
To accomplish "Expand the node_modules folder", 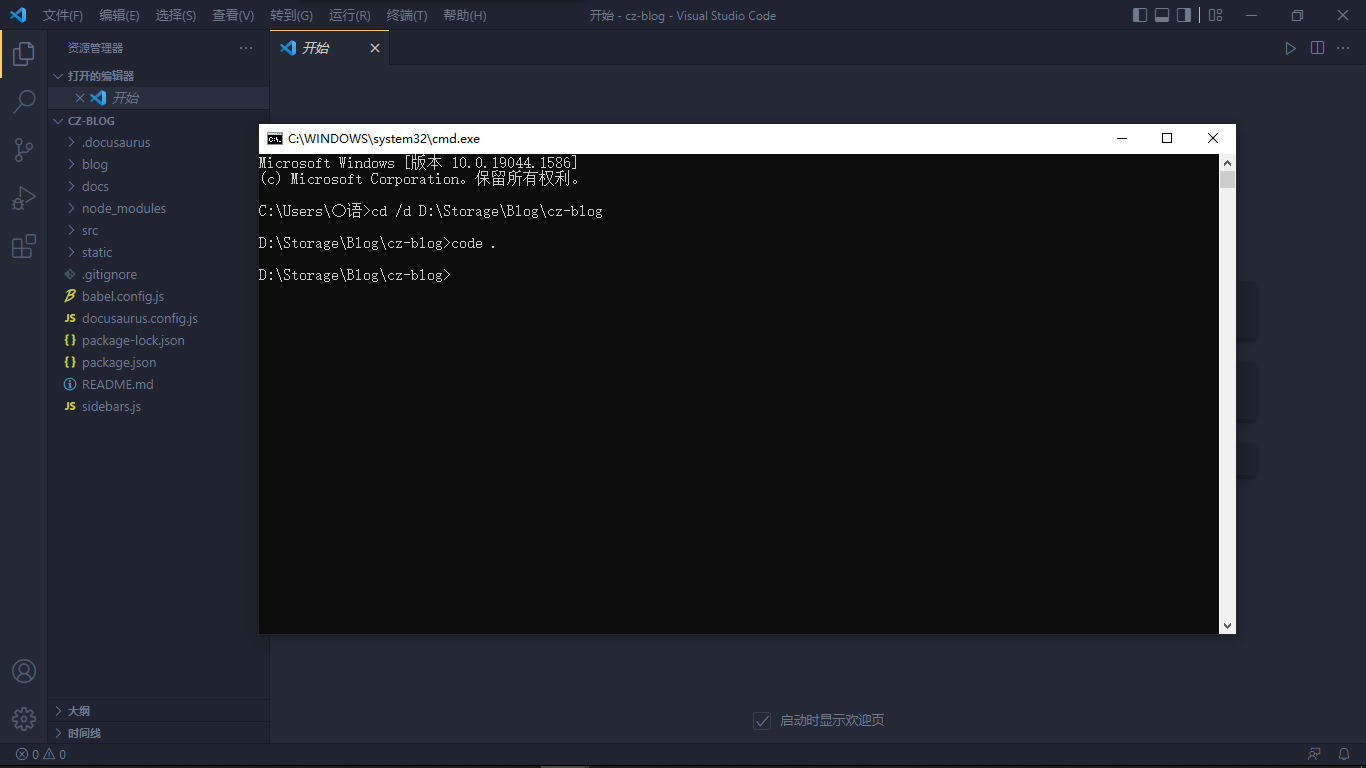I will coord(159,208).
